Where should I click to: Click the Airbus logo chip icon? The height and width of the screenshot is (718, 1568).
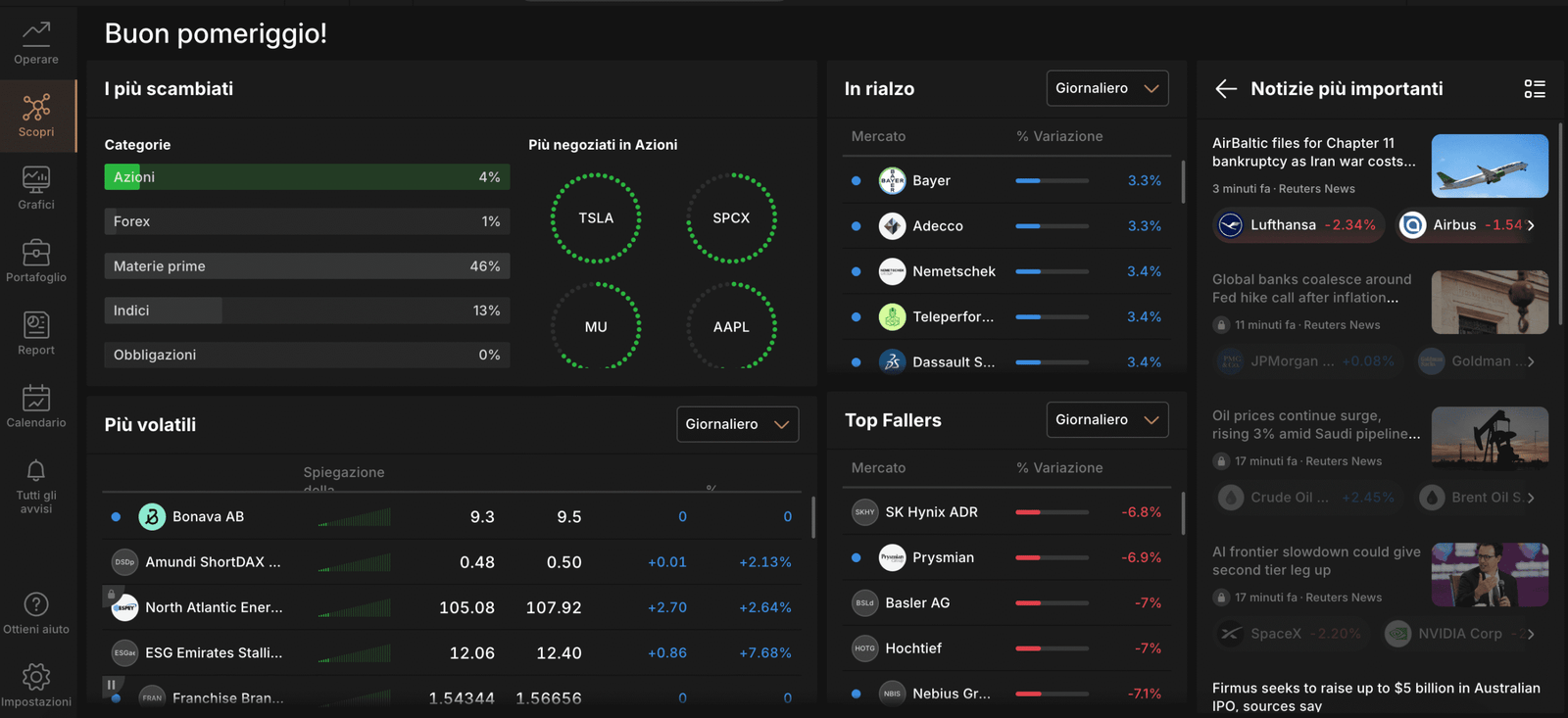1412,225
